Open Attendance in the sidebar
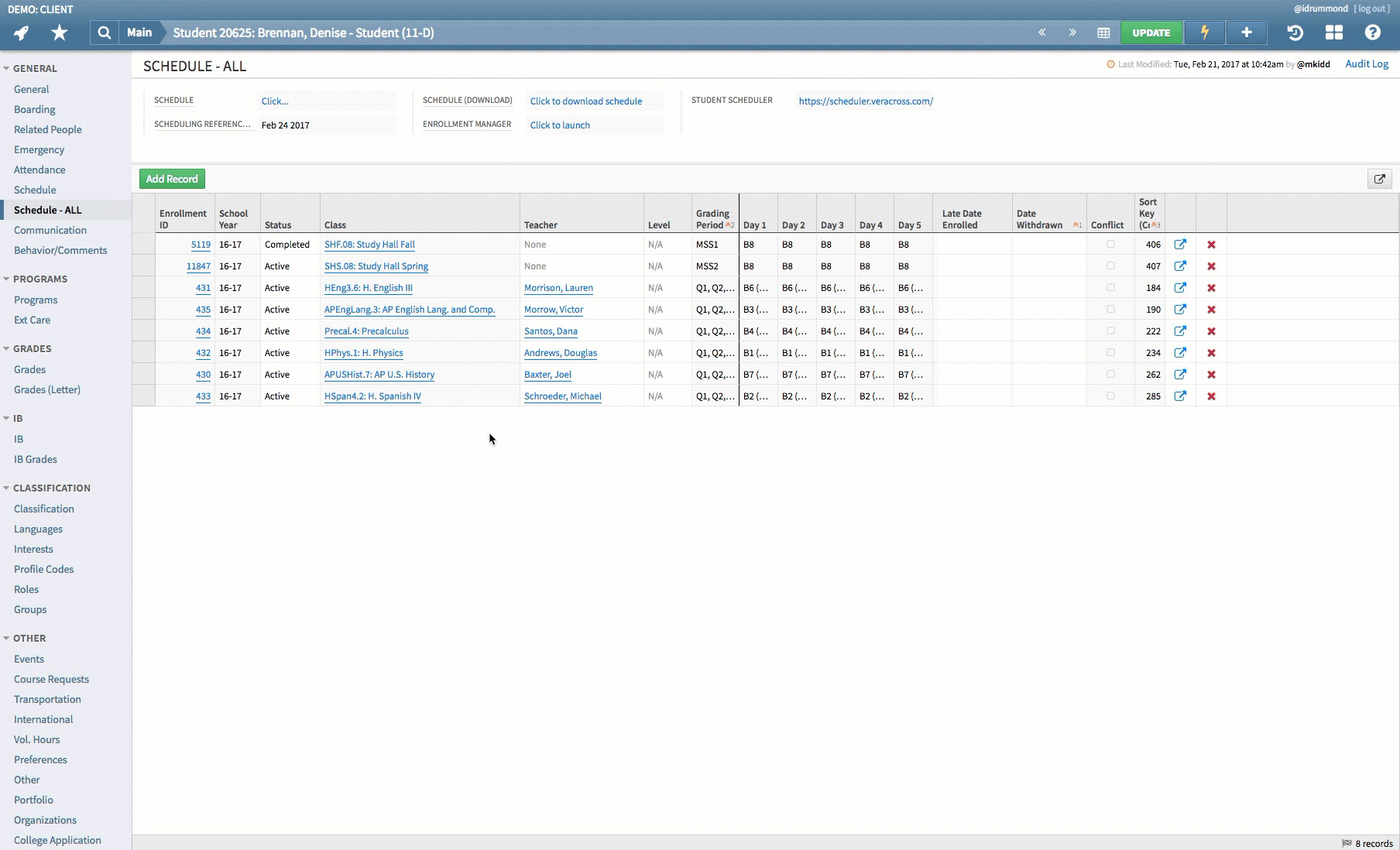This screenshot has height=850, width=1400. 39,170
